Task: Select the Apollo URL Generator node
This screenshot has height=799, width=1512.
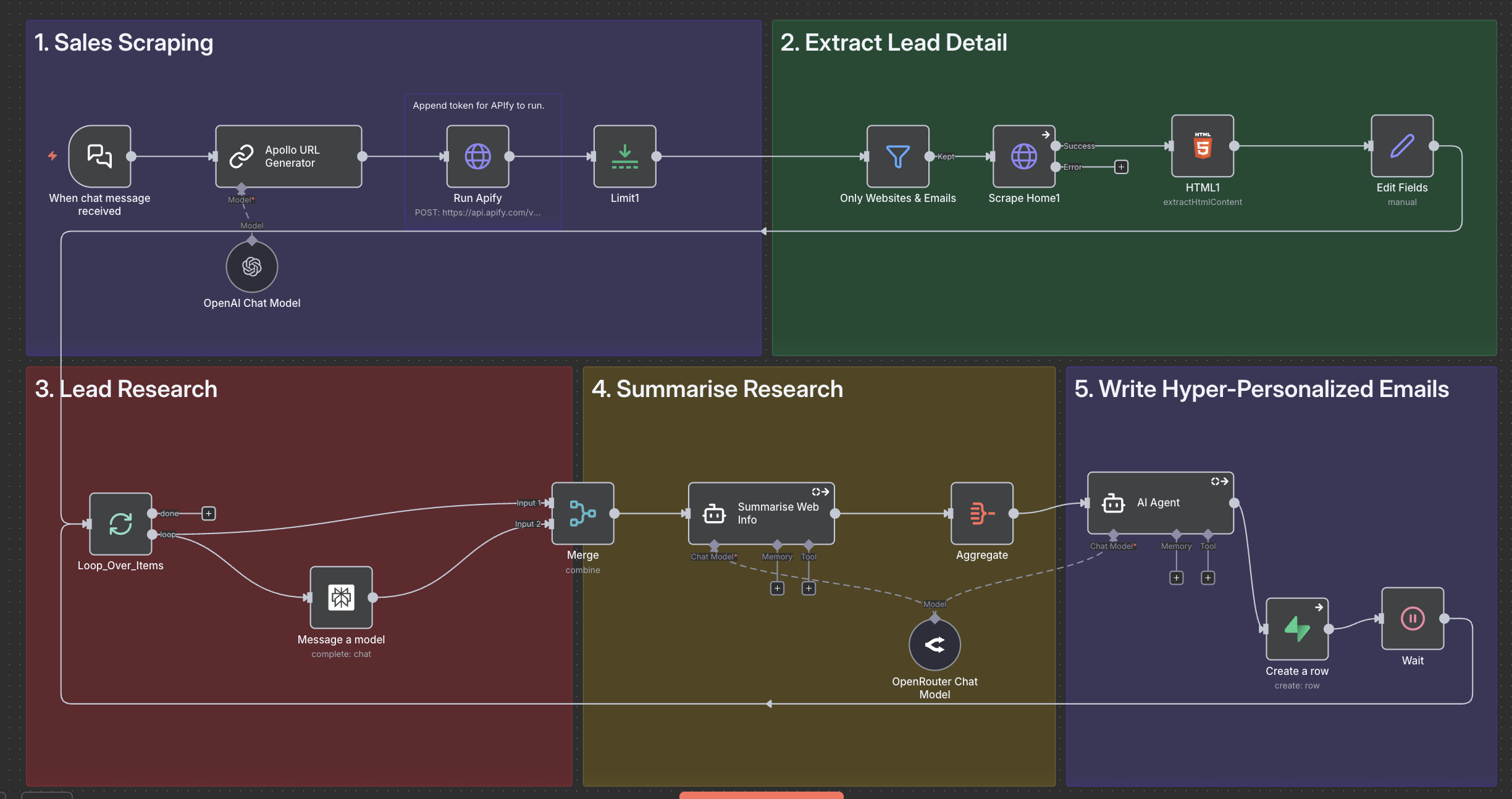Action: 288,156
